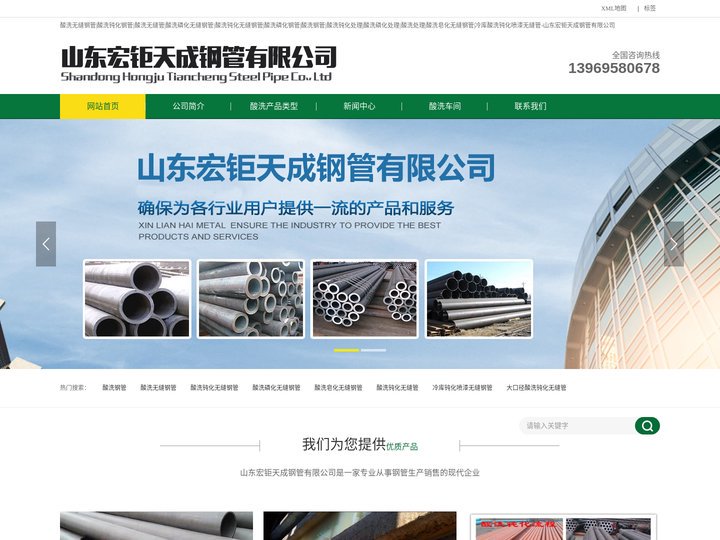Image resolution: width=720 pixels, height=540 pixels.
Task: Click hot search link 冷库钝化喷漆无缝钢管
Action: click(462, 388)
